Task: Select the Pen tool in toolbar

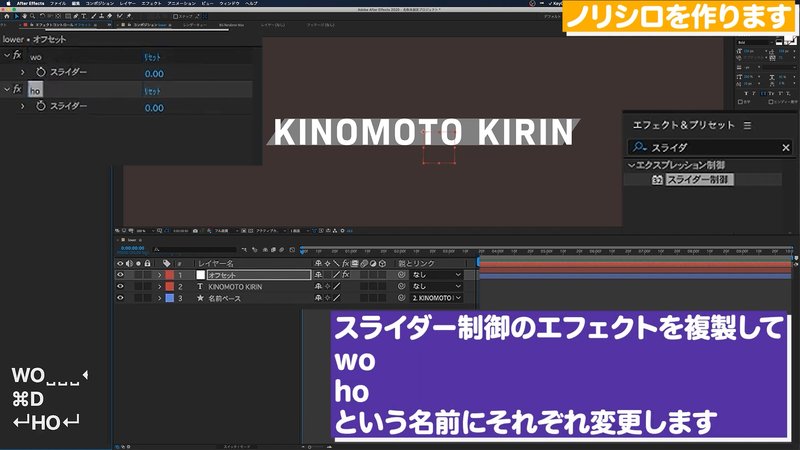Action: pyautogui.click(x=76, y=16)
